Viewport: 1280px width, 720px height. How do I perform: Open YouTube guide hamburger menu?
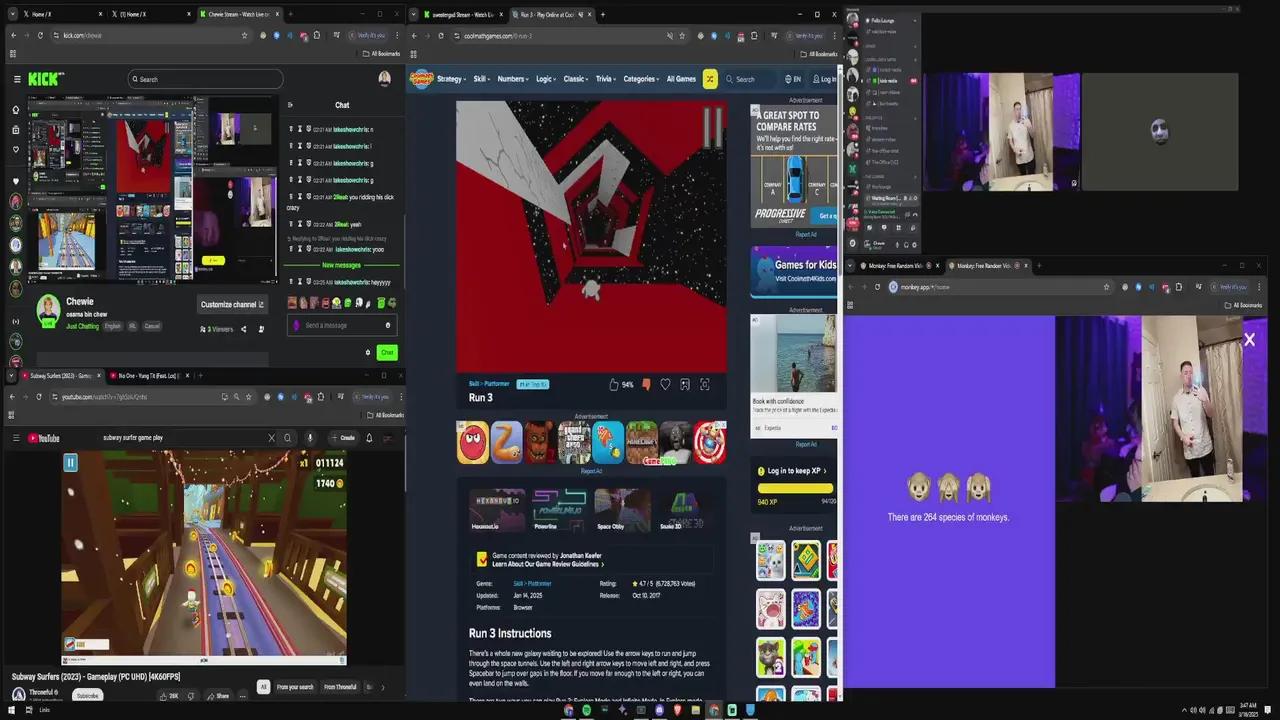click(16, 438)
